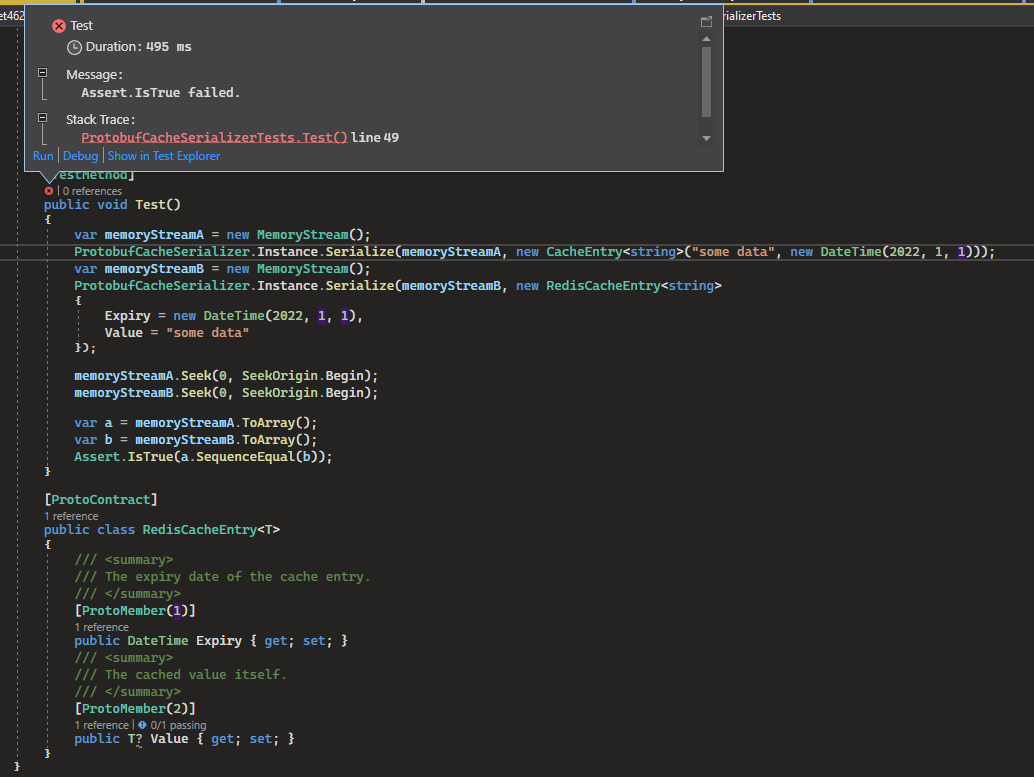Click the RedisCacheEntry<T> class name
Image resolution: width=1034 pixels, height=777 pixels.
pyautogui.click(x=211, y=530)
